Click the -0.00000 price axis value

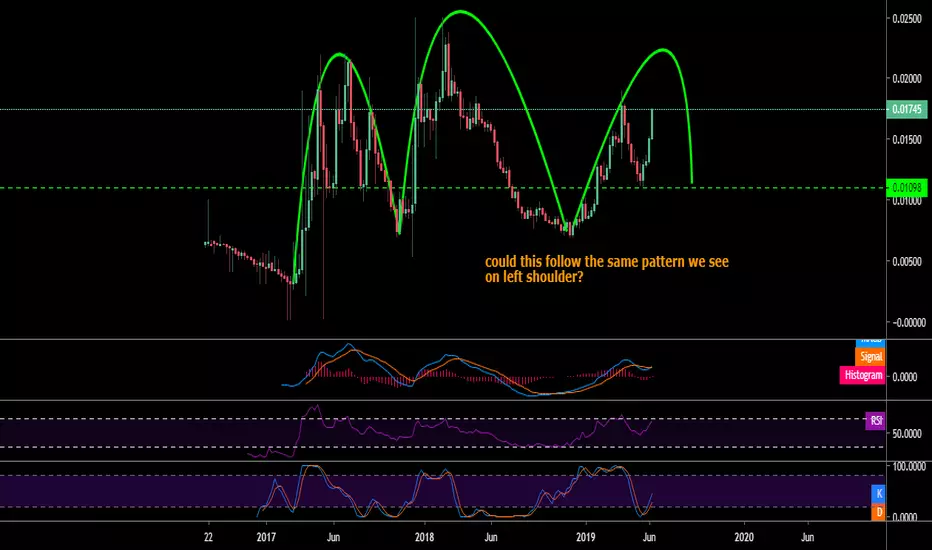[x=909, y=323]
